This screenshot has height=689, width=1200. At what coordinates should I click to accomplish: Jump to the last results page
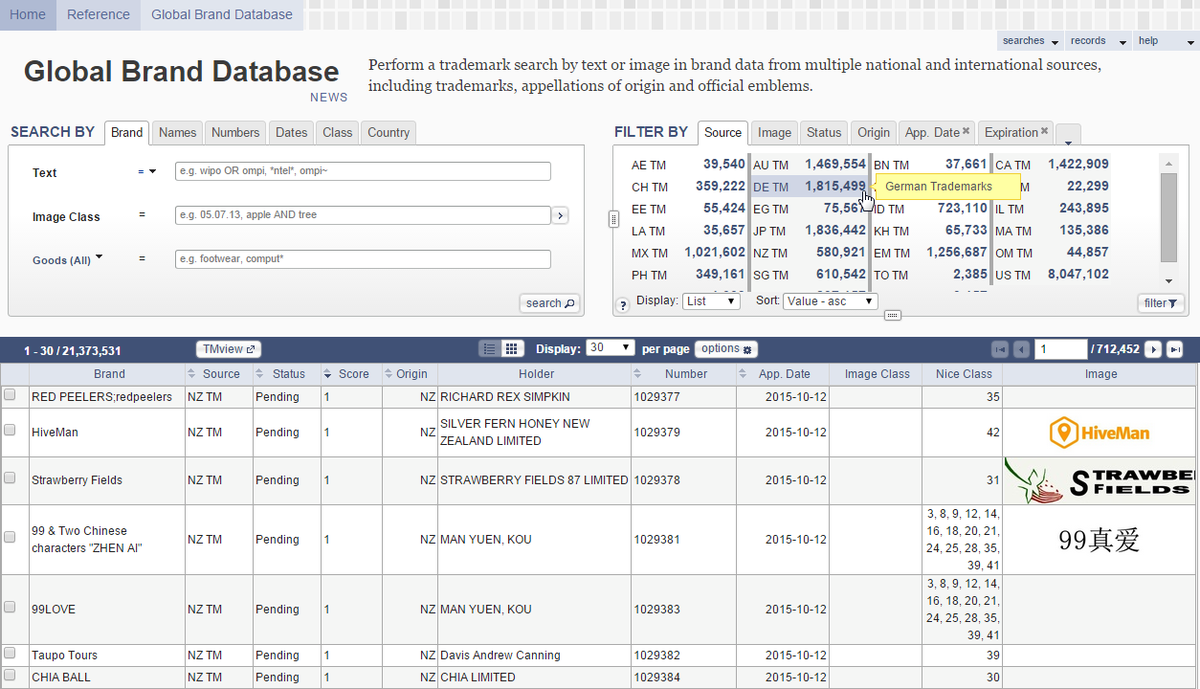click(1175, 349)
